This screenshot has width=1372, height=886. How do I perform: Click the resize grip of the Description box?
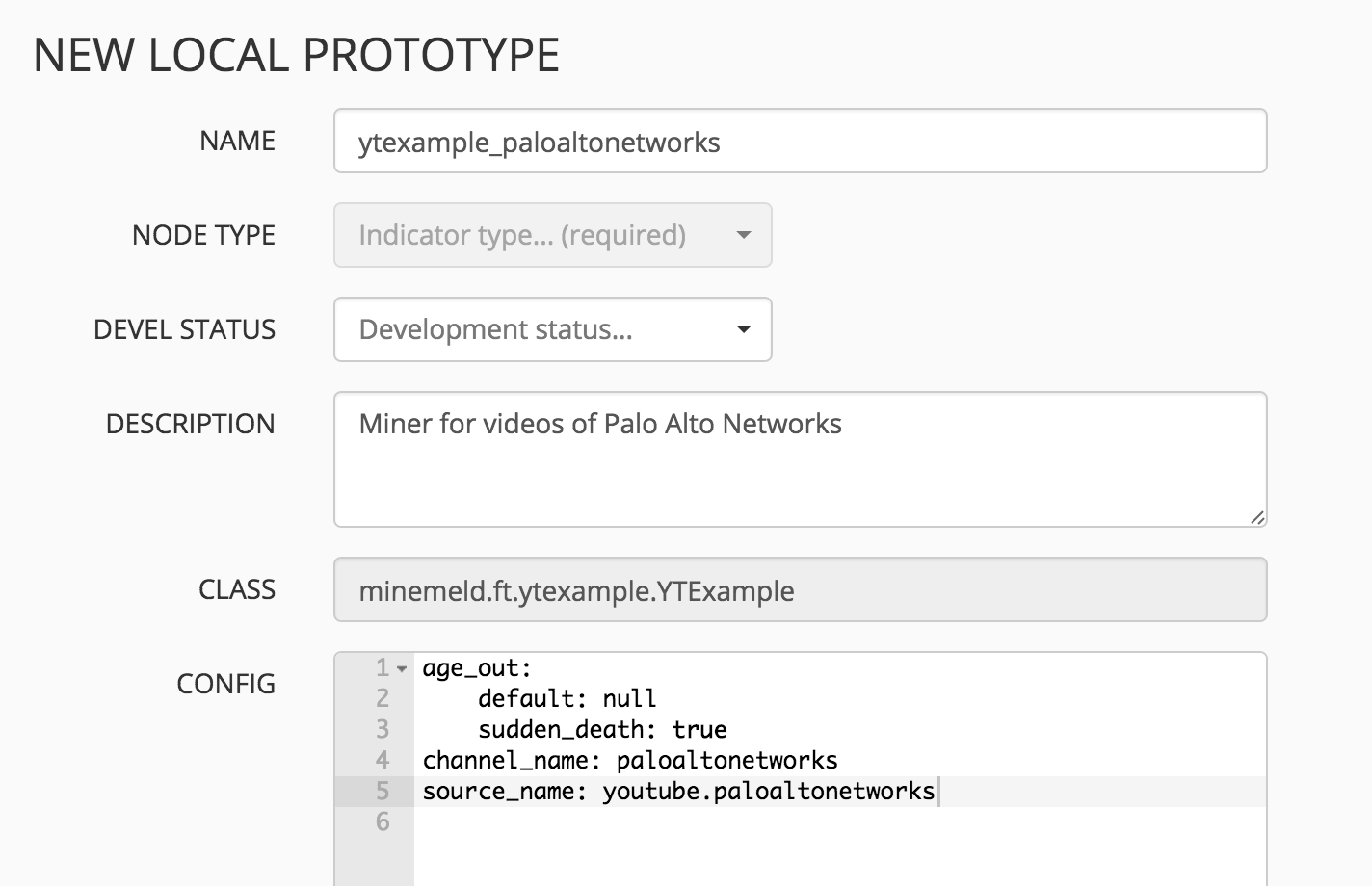[1256, 517]
